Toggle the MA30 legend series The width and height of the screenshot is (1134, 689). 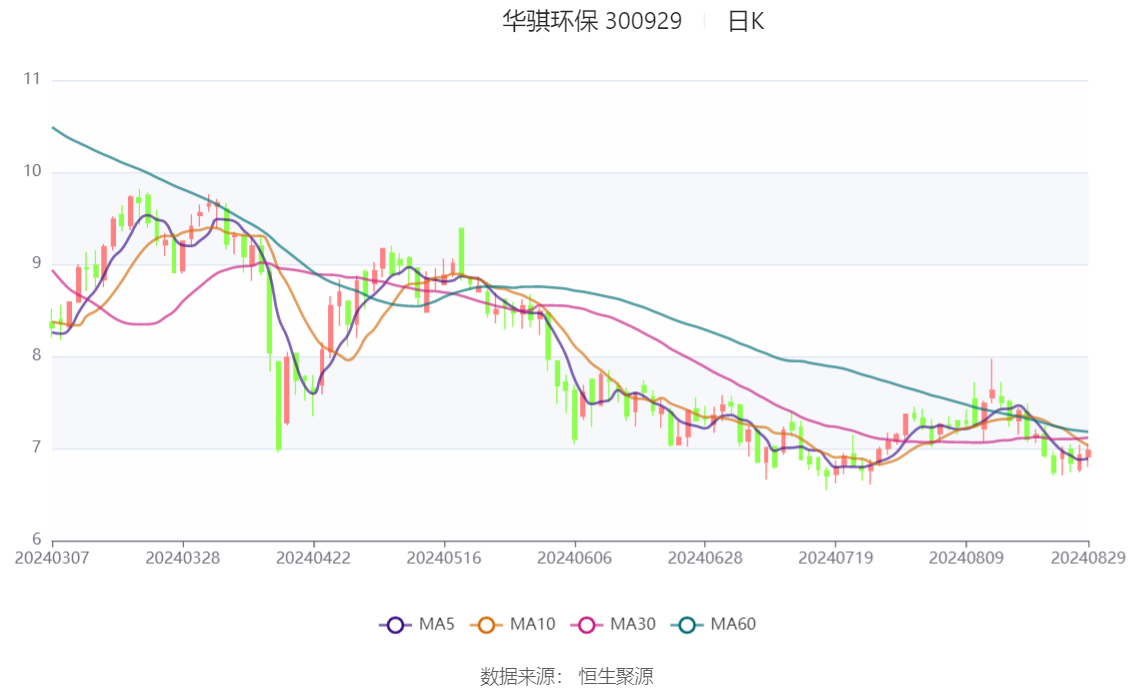[613, 624]
